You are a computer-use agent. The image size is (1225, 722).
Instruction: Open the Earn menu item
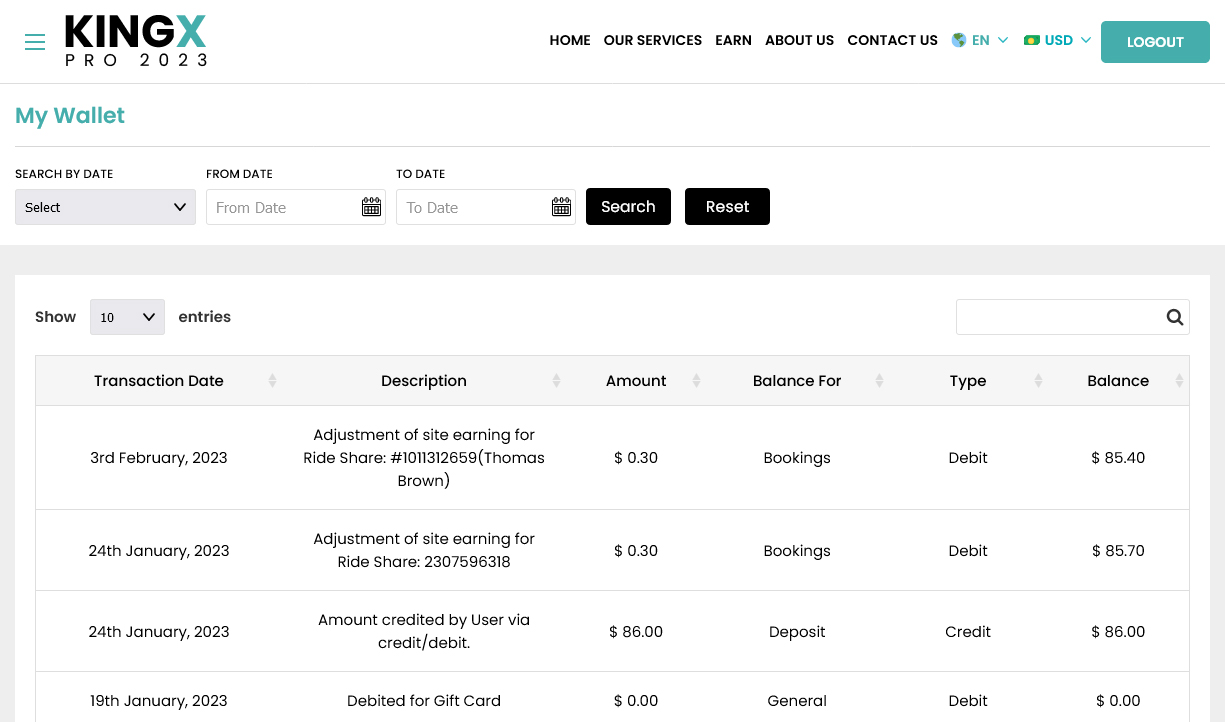pyautogui.click(x=733, y=40)
